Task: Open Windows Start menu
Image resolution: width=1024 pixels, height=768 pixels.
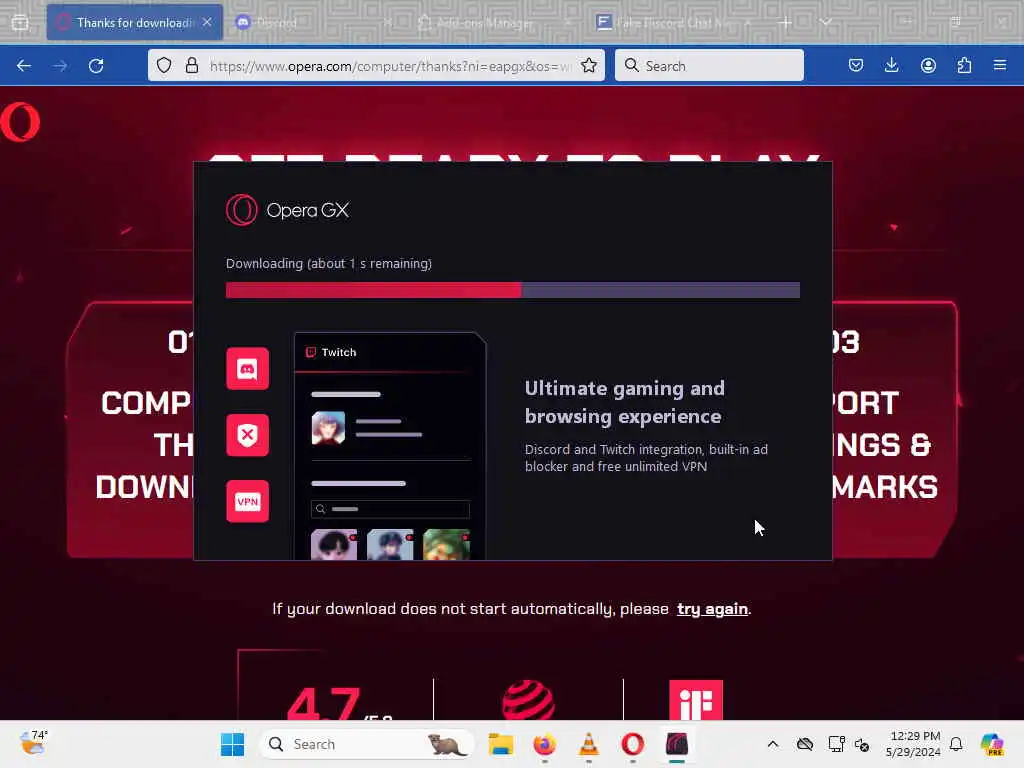Action: pos(232,744)
